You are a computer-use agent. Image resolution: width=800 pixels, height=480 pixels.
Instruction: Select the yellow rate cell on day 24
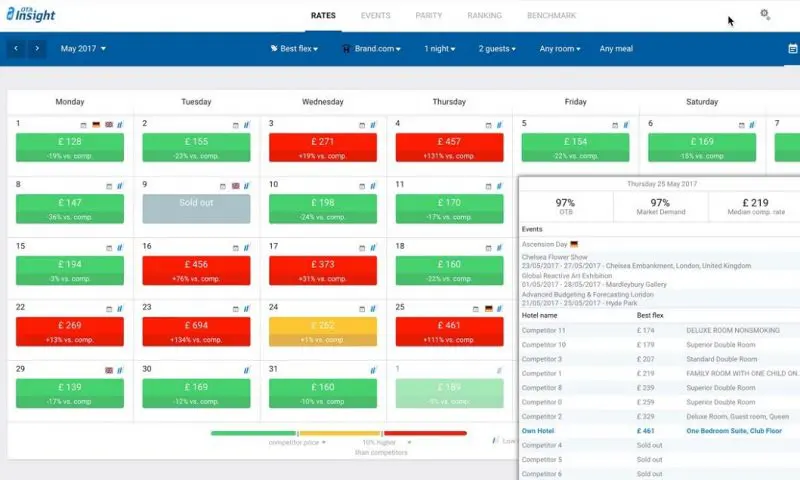323,332
